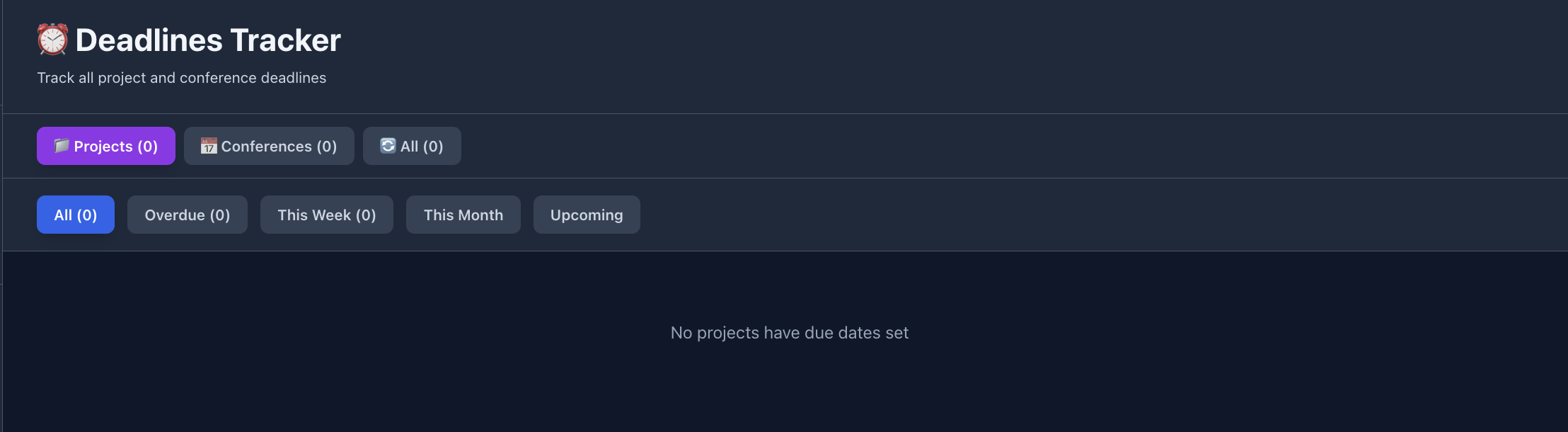This screenshot has height=432, width=1568.
Task: Switch to the Conferences (0) category
Action: (x=268, y=146)
